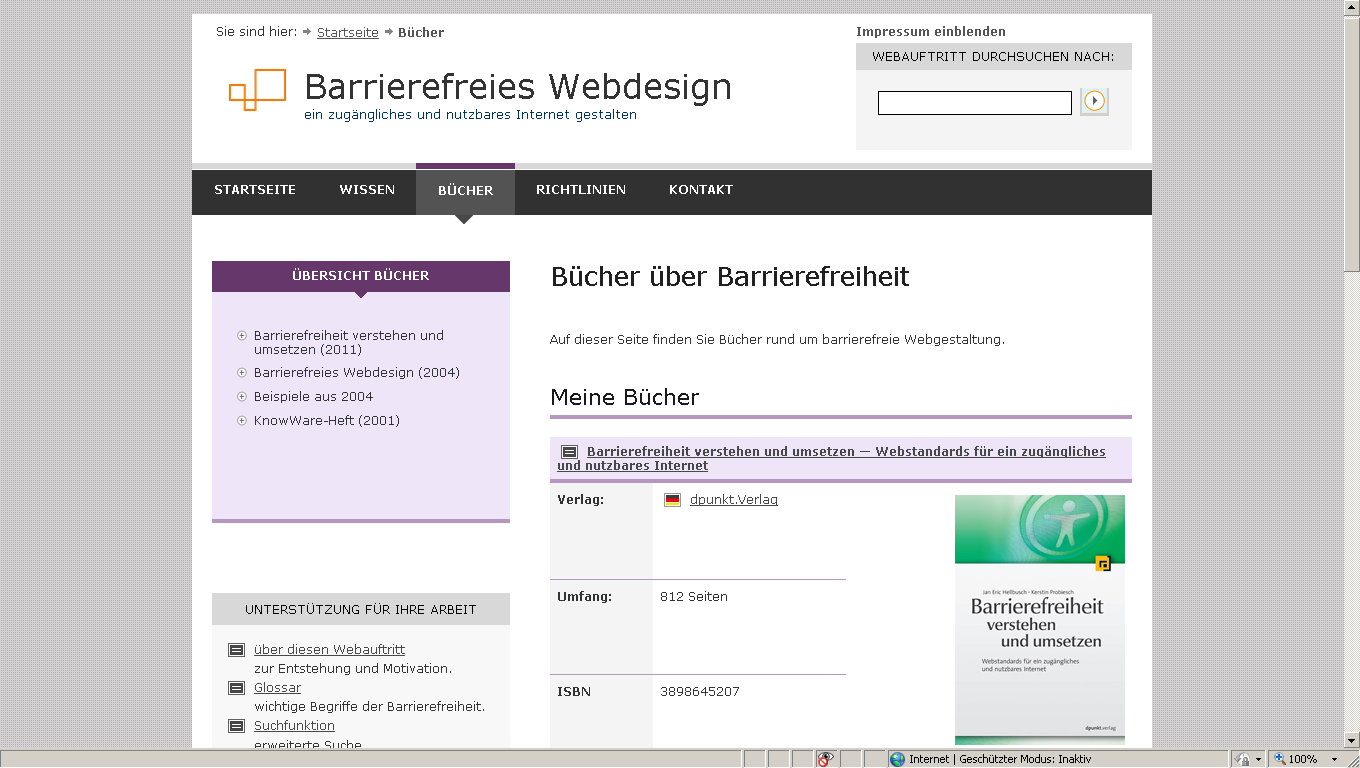Click the German flag icon beside dpunkt.Verlag
The width and height of the screenshot is (1360, 768).
pos(671,499)
